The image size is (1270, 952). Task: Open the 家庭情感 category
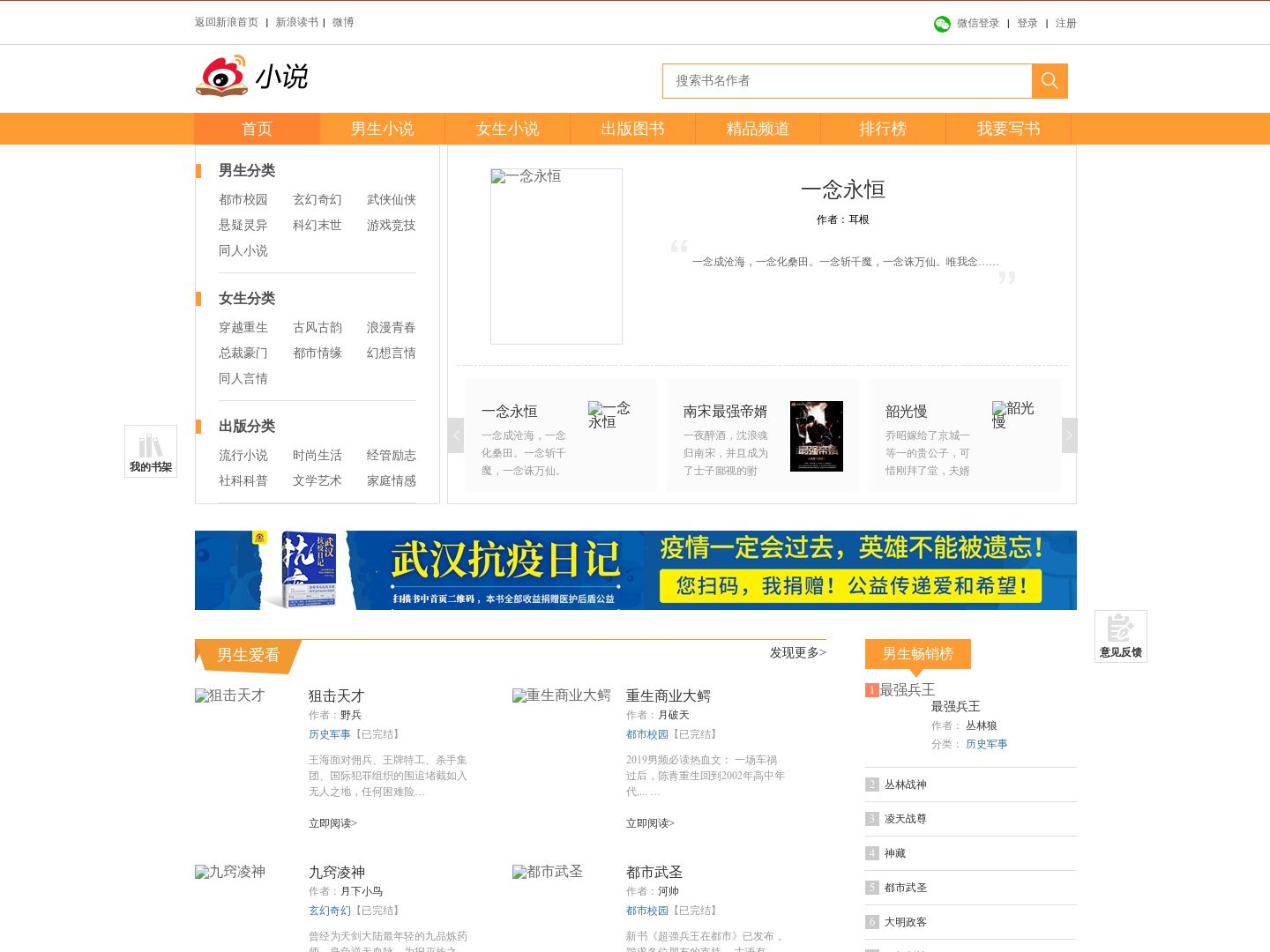click(392, 481)
